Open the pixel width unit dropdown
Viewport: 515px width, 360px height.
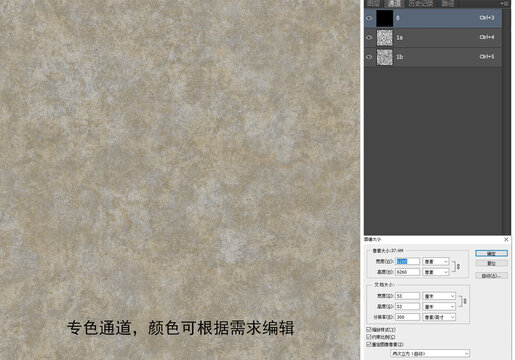pyautogui.click(x=436, y=262)
